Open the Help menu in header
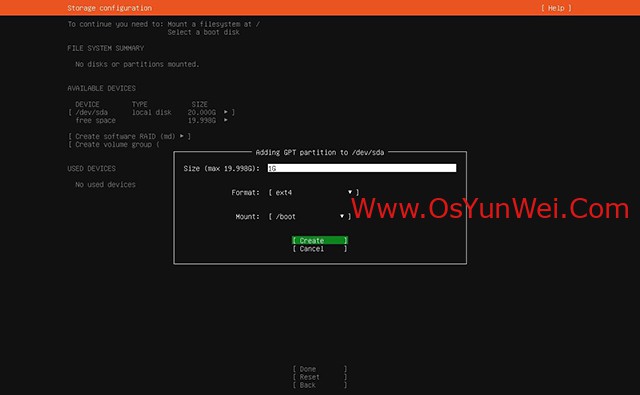The height and width of the screenshot is (395, 640). (x=556, y=8)
